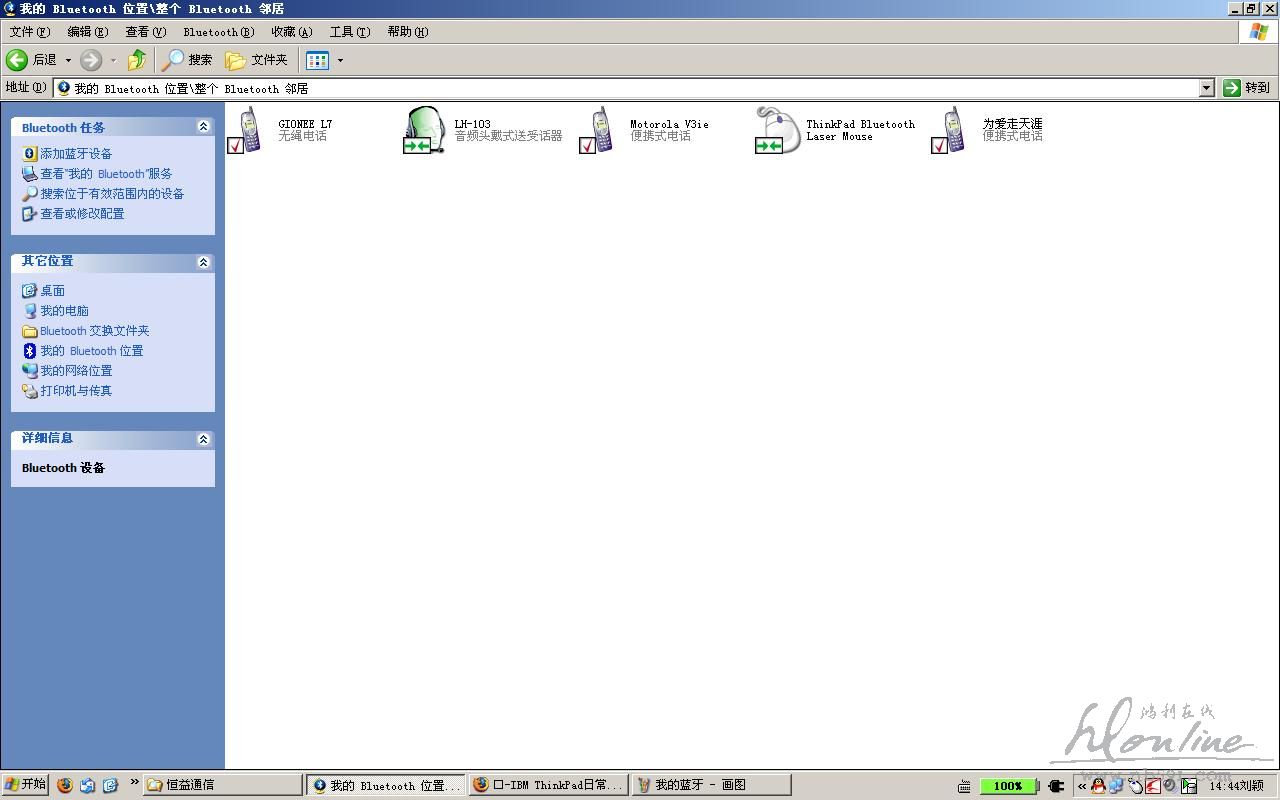Expand the address bar dropdown
Image resolution: width=1280 pixels, height=800 pixels.
(x=1206, y=88)
